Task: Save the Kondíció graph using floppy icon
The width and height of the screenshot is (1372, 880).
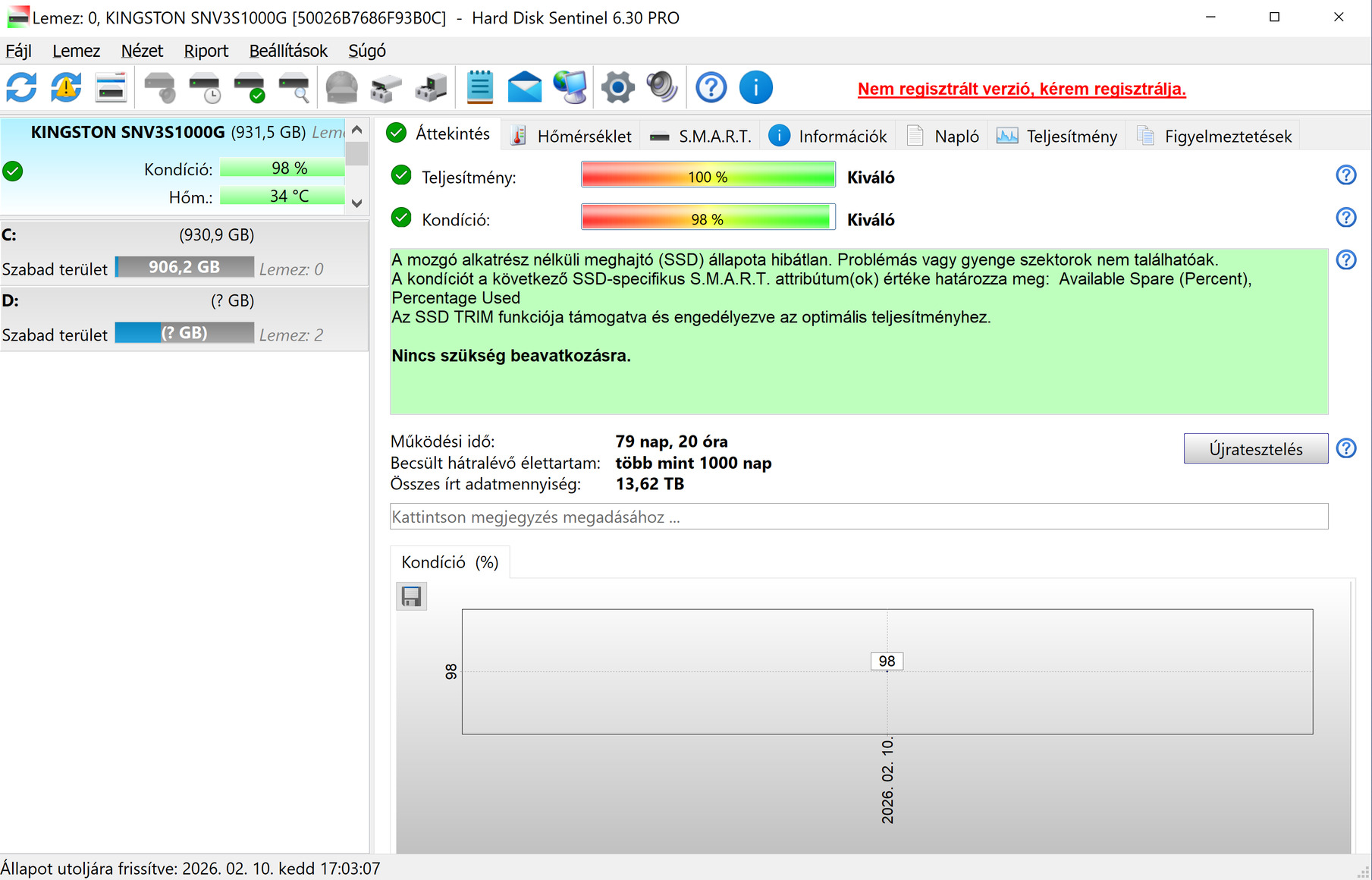Action: [412, 596]
